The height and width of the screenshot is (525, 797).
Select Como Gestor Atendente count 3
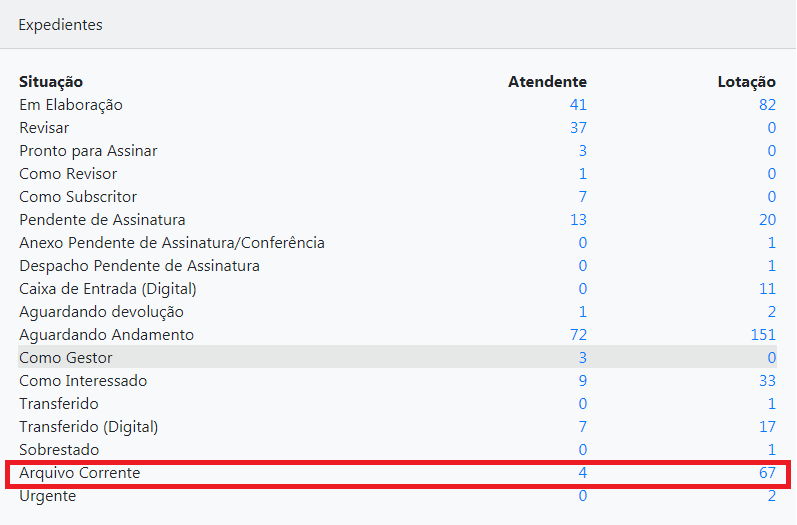point(583,358)
